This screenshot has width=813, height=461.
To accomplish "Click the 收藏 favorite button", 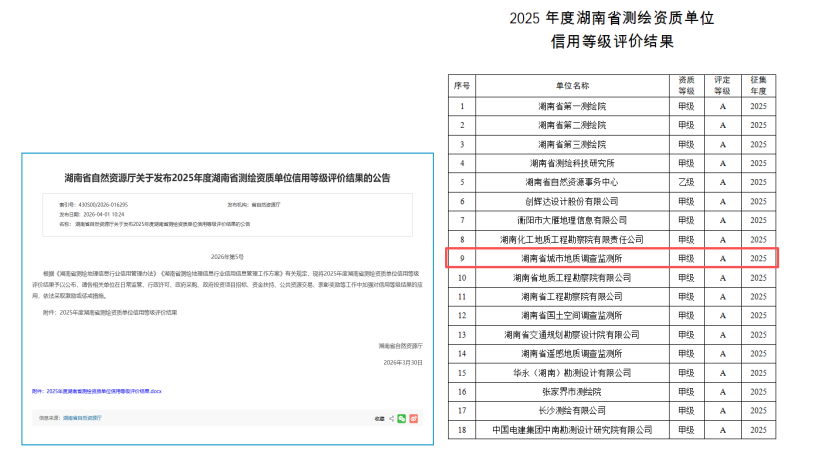I will (x=379, y=418).
